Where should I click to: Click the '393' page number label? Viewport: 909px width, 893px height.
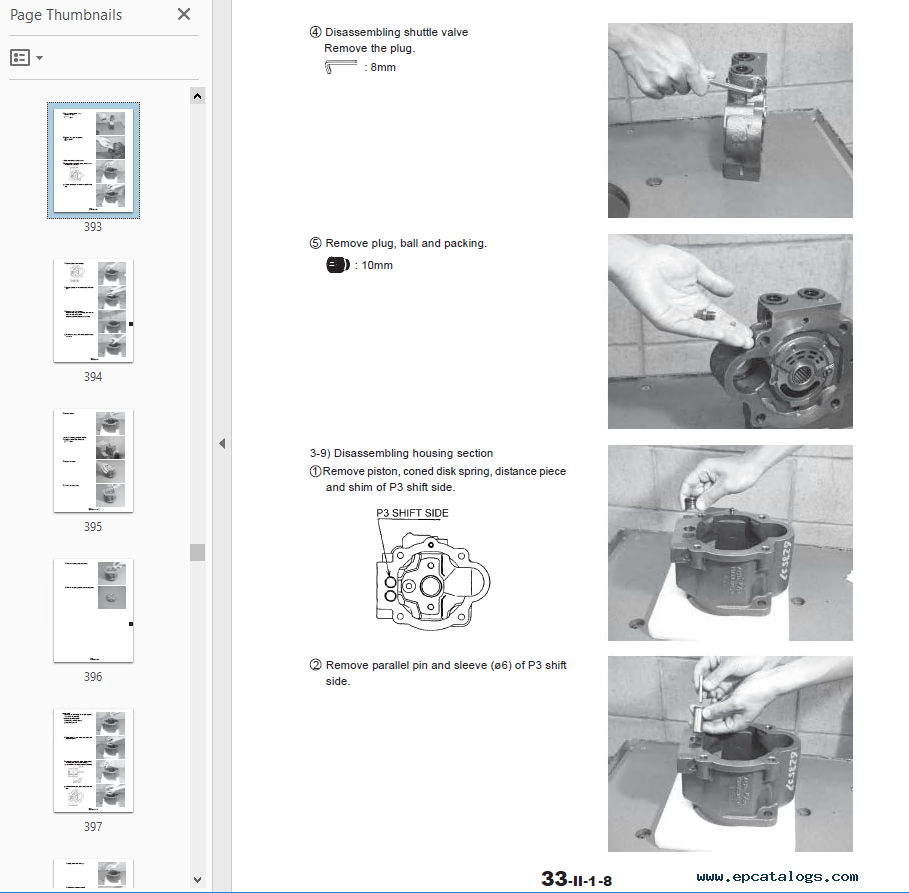click(93, 227)
